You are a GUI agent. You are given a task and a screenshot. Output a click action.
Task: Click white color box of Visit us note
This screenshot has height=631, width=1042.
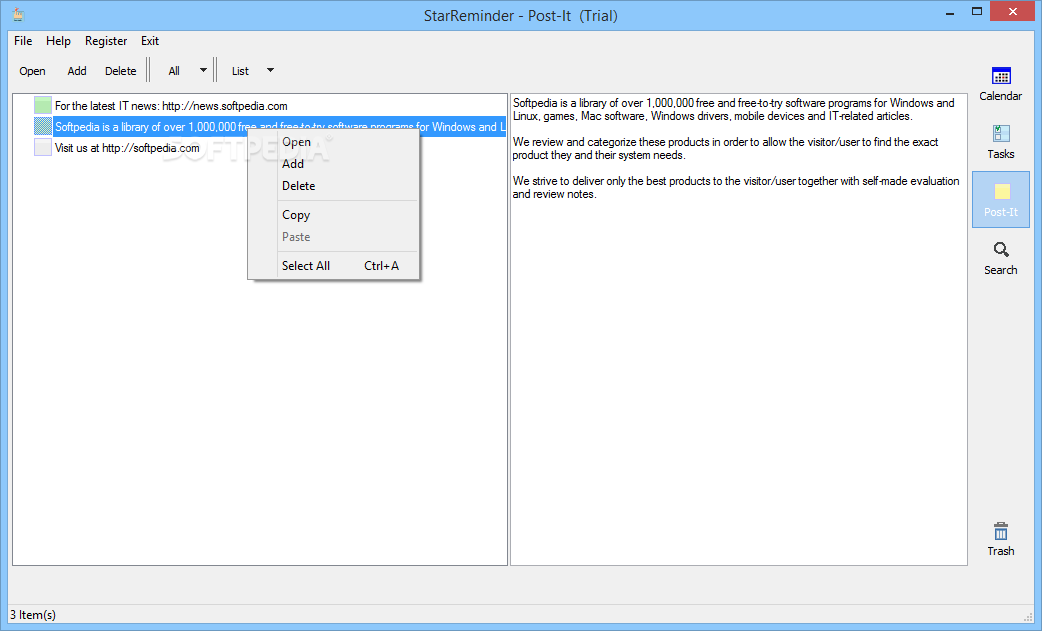tap(43, 147)
